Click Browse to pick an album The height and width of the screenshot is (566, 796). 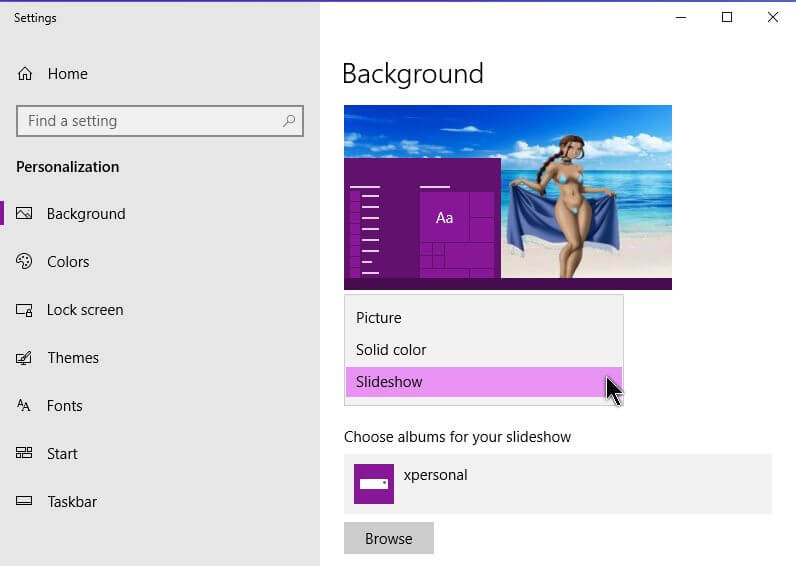coord(389,538)
